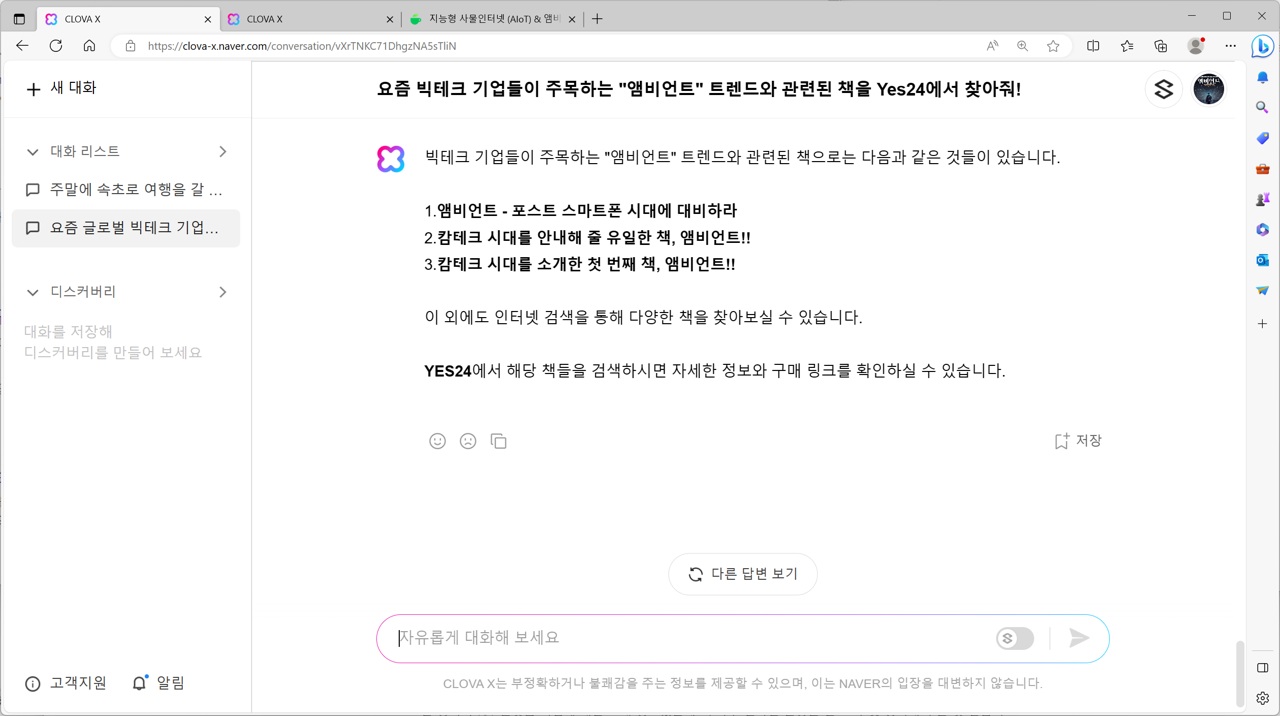Open sidebar Drop paper plane icon
This screenshot has width=1280, height=716.
tap(1263, 290)
